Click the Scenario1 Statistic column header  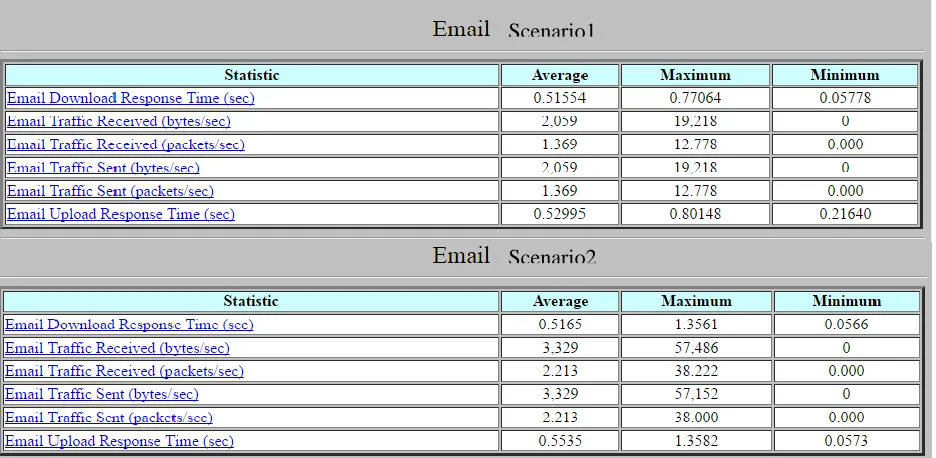tap(252, 75)
